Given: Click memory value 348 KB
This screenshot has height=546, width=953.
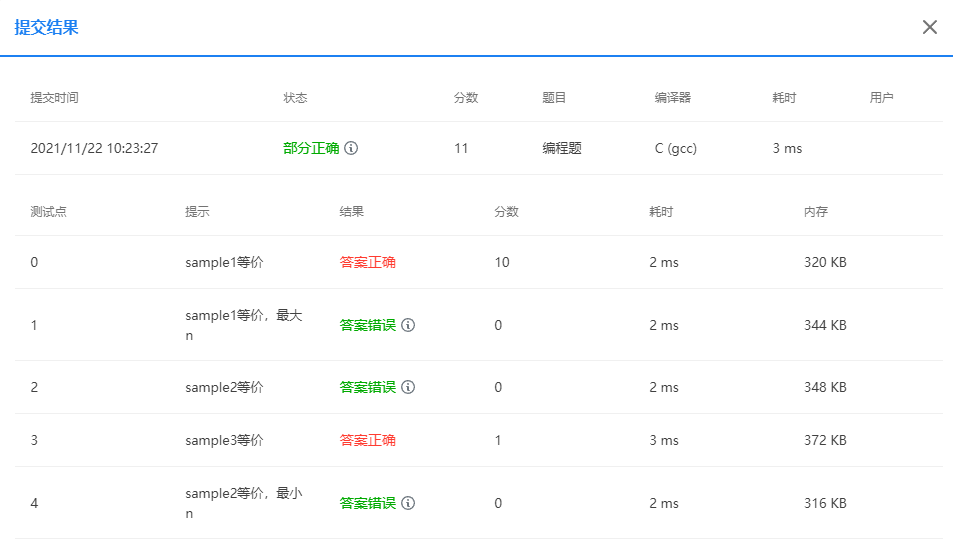Looking at the screenshot, I should 825,387.
